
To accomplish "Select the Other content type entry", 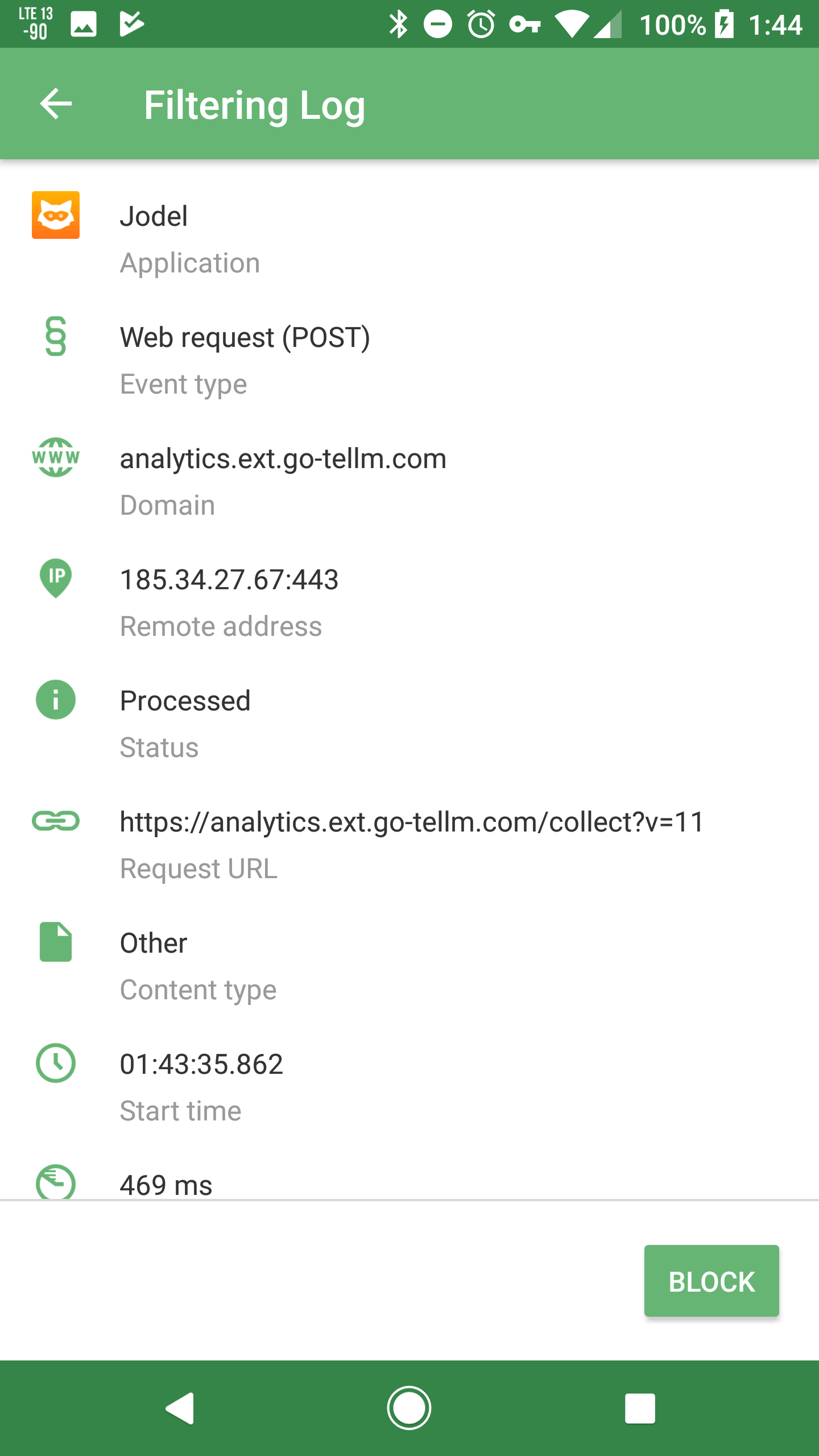I will pos(152,942).
